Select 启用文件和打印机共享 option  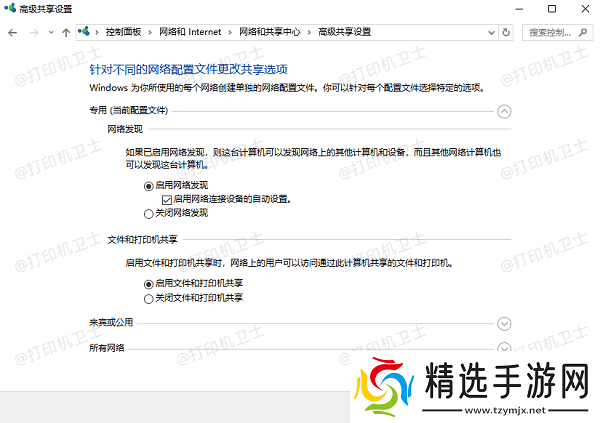(x=149, y=285)
